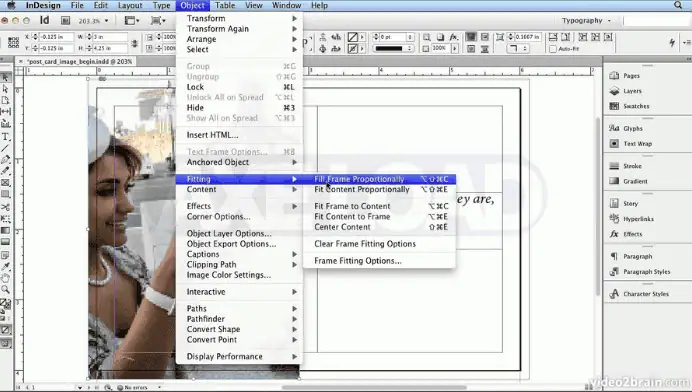Image resolution: width=692 pixels, height=392 pixels.
Task: Choose Image Color Settings
Action: click(239, 275)
